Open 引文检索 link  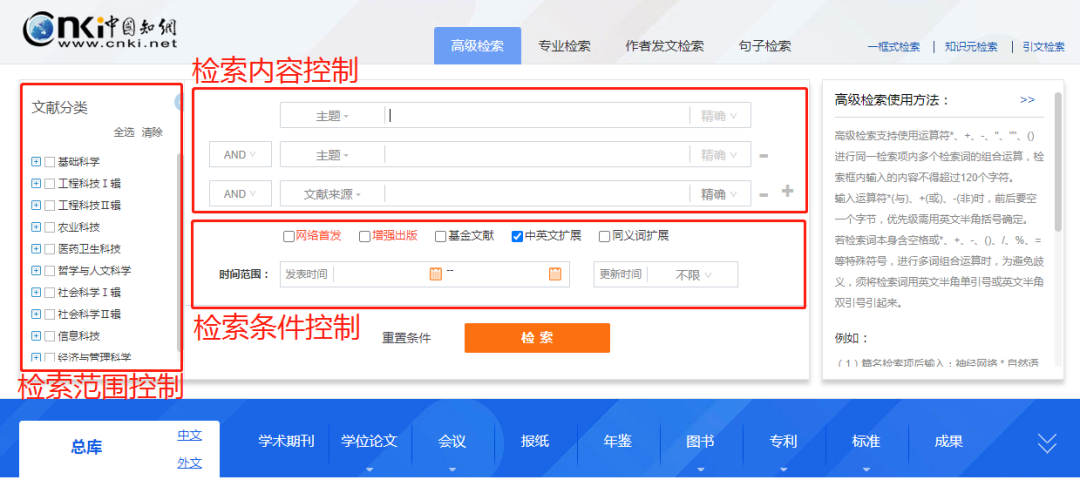[x=1043, y=47]
